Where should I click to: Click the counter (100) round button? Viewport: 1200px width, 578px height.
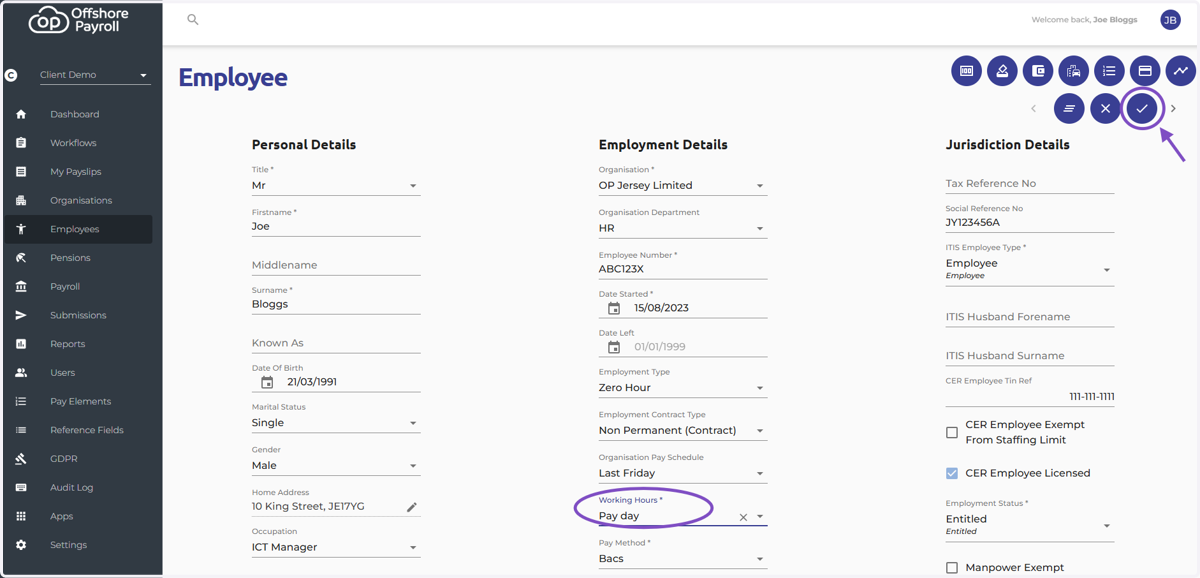pos(966,71)
